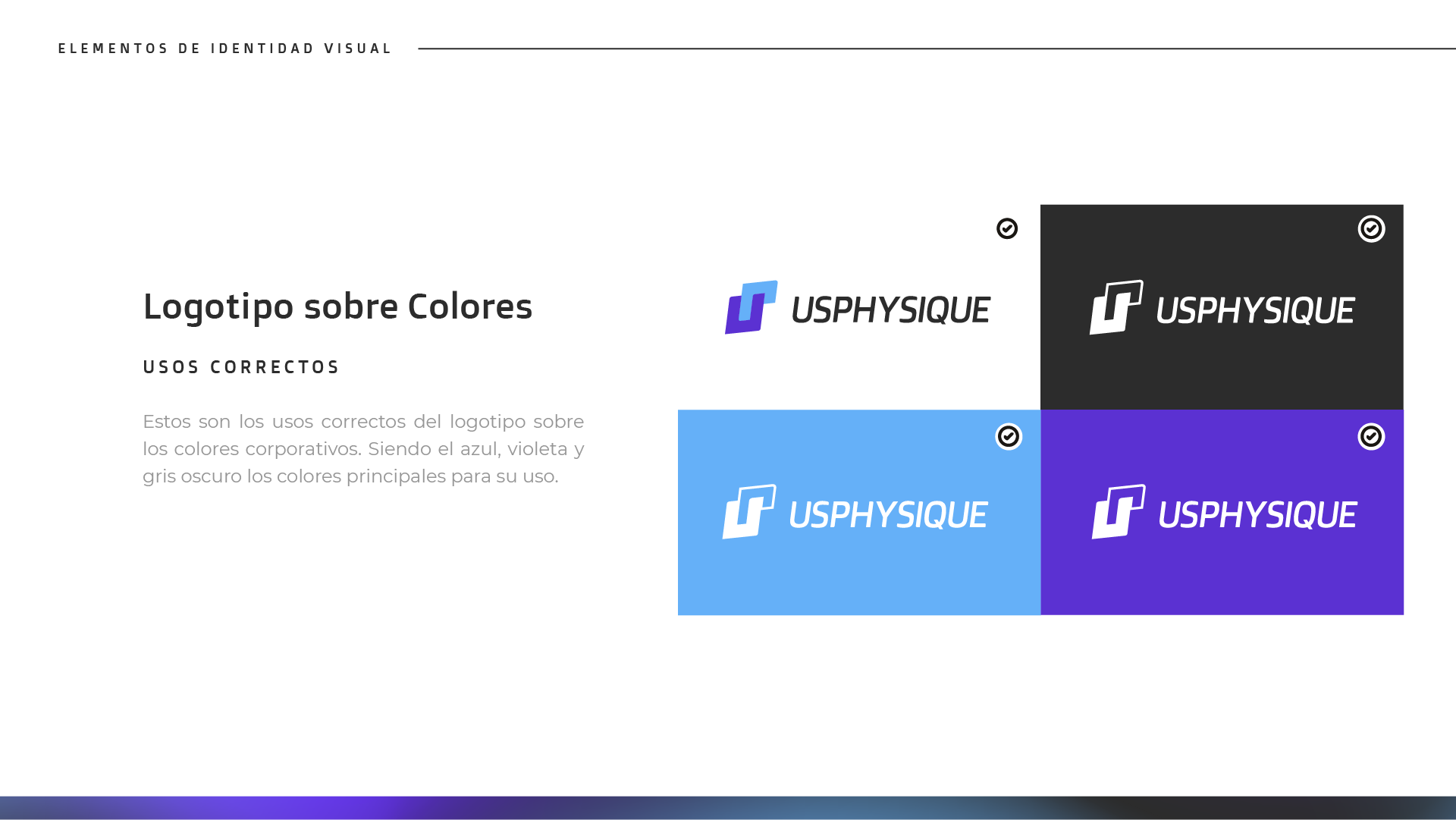Click USPHYSIQUE wordmark on white background
Image resolution: width=1456 pixels, height=820 pixels.
(x=890, y=310)
